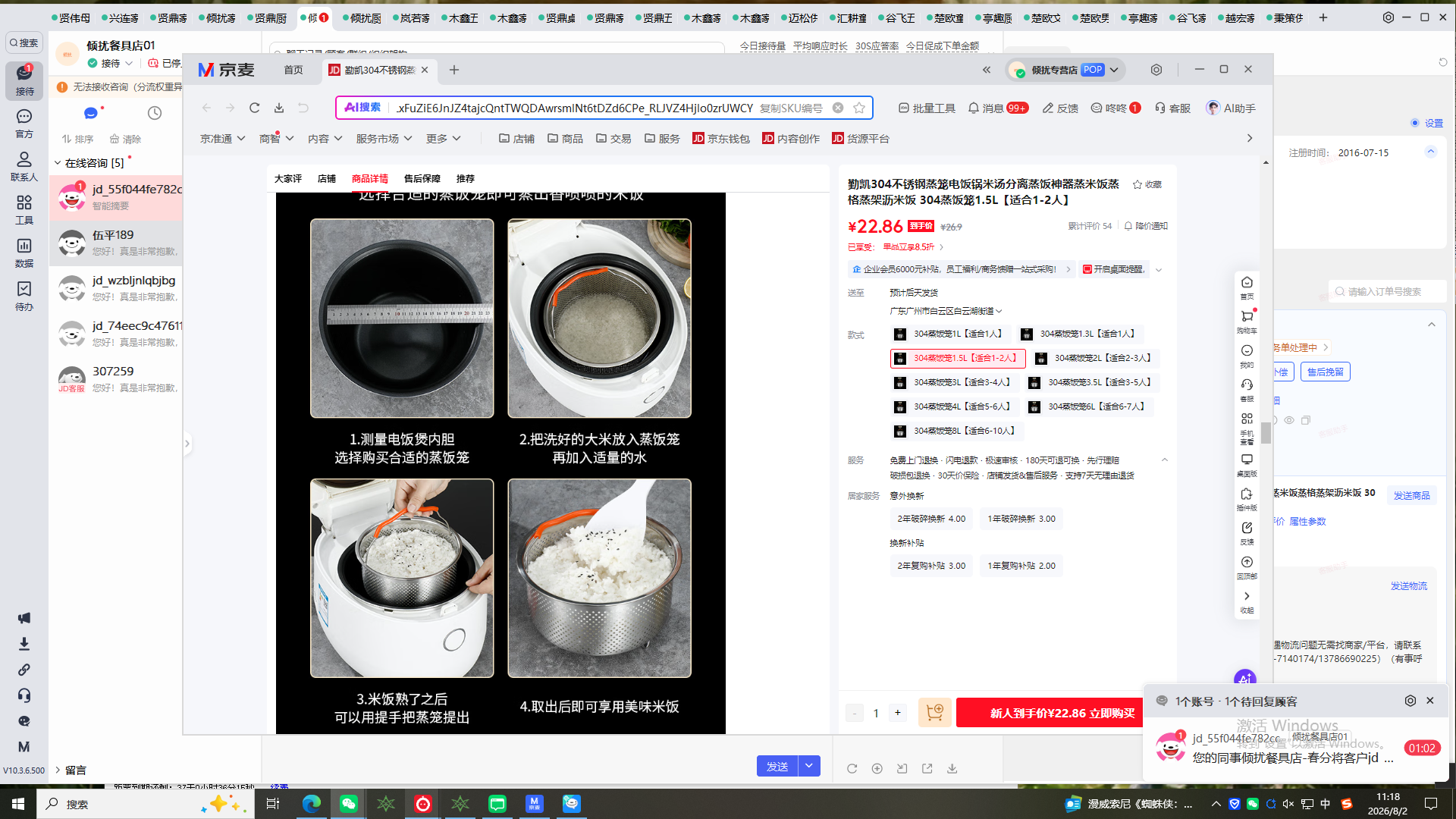Open AI助手 assistant
Viewport: 1456px width, 819px height.
click(1231, 108)
